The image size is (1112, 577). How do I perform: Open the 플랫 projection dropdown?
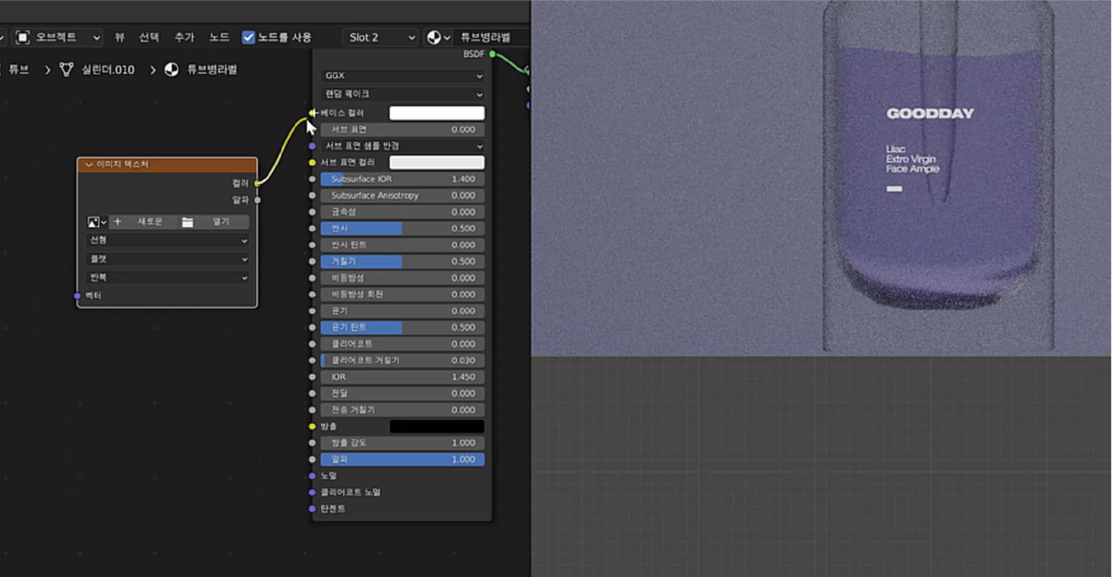pos(167,259)
